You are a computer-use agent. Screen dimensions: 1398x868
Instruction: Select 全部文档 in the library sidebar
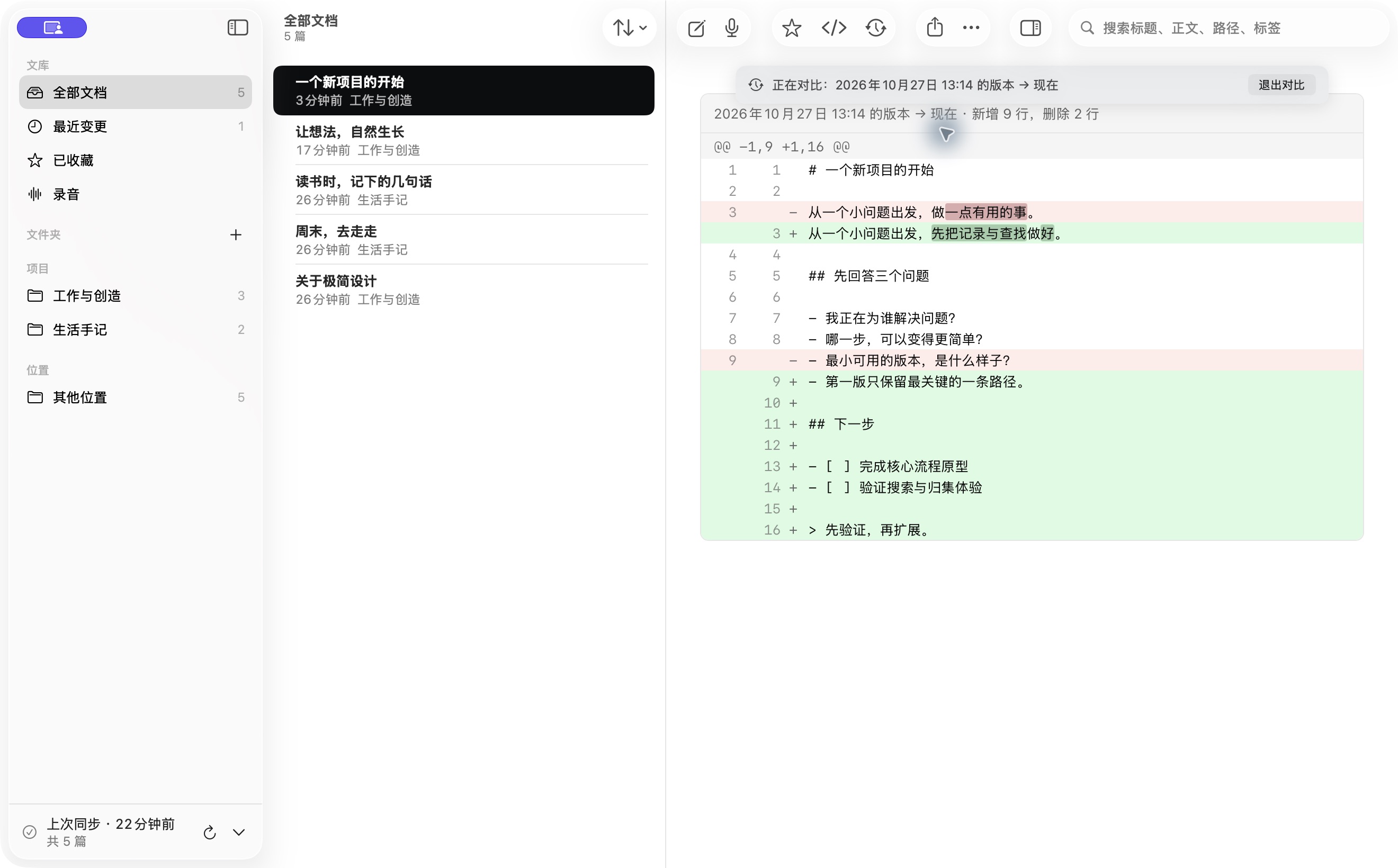[x=136, y=92]
